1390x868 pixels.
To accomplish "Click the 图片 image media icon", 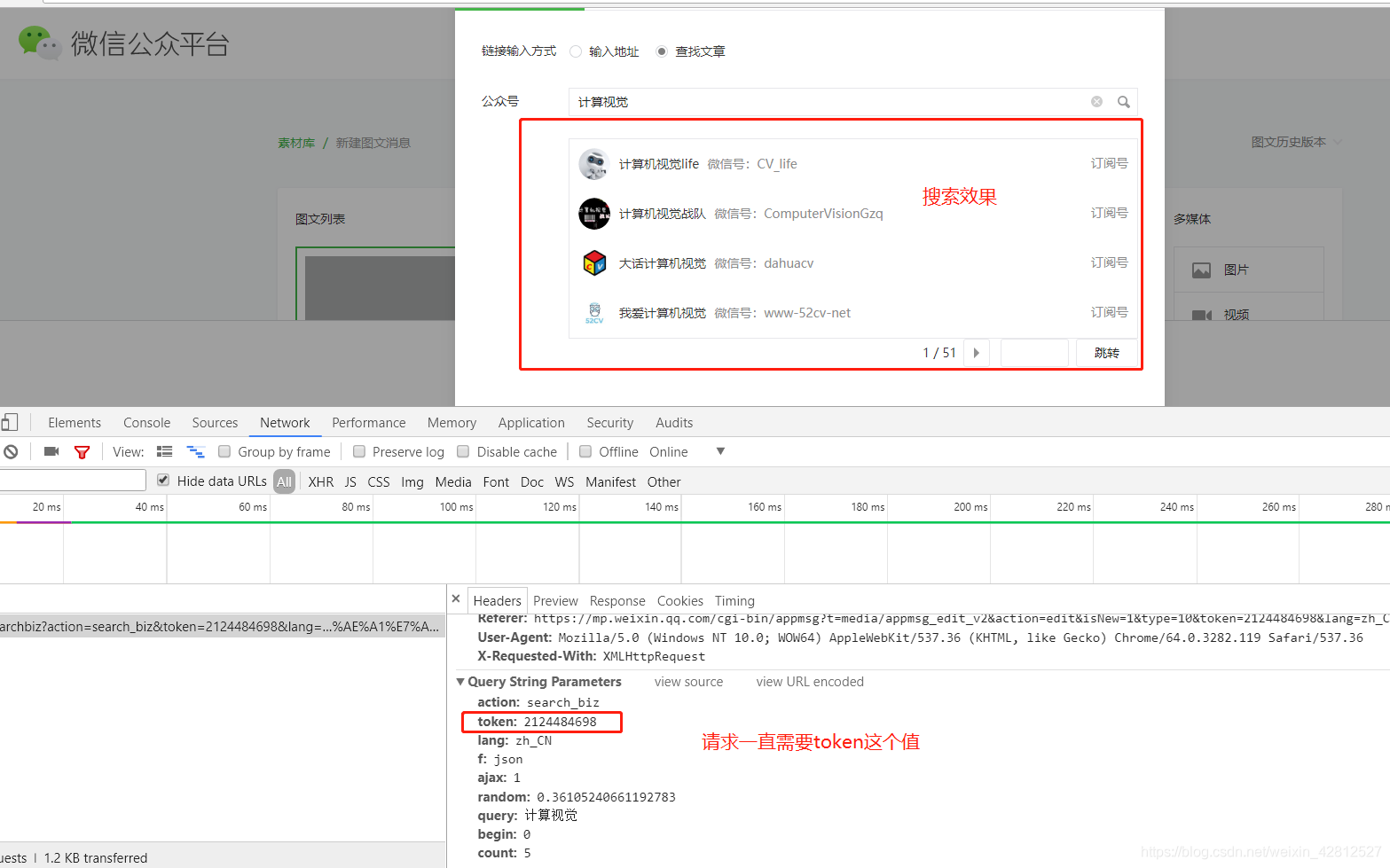I will pos(1201,270).
